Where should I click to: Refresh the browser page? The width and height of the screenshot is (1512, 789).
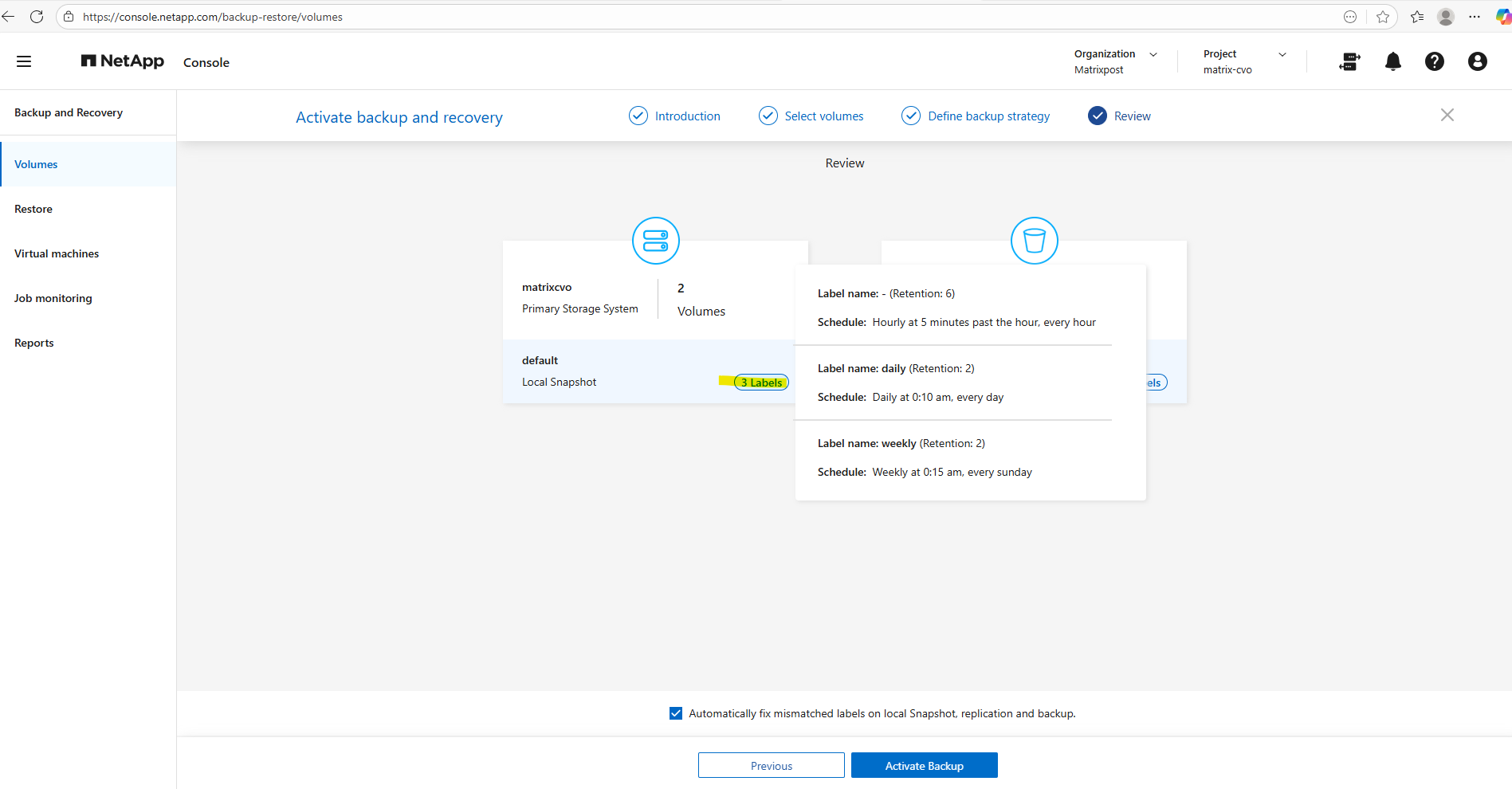[37, 17]
